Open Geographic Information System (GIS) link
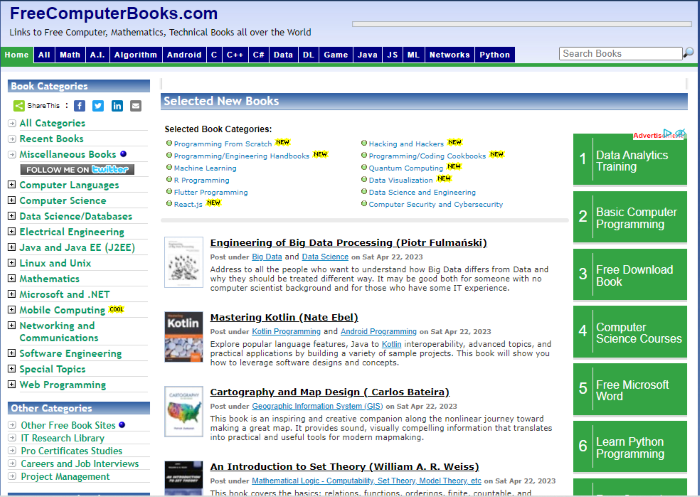700x497 pixels. pyautogui.click(x=317, y=406)
